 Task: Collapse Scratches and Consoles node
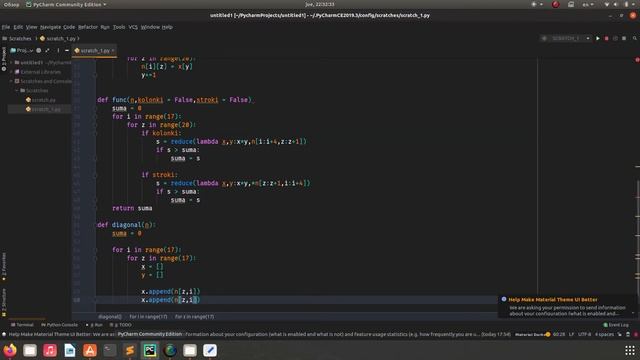tap(11, 81)
